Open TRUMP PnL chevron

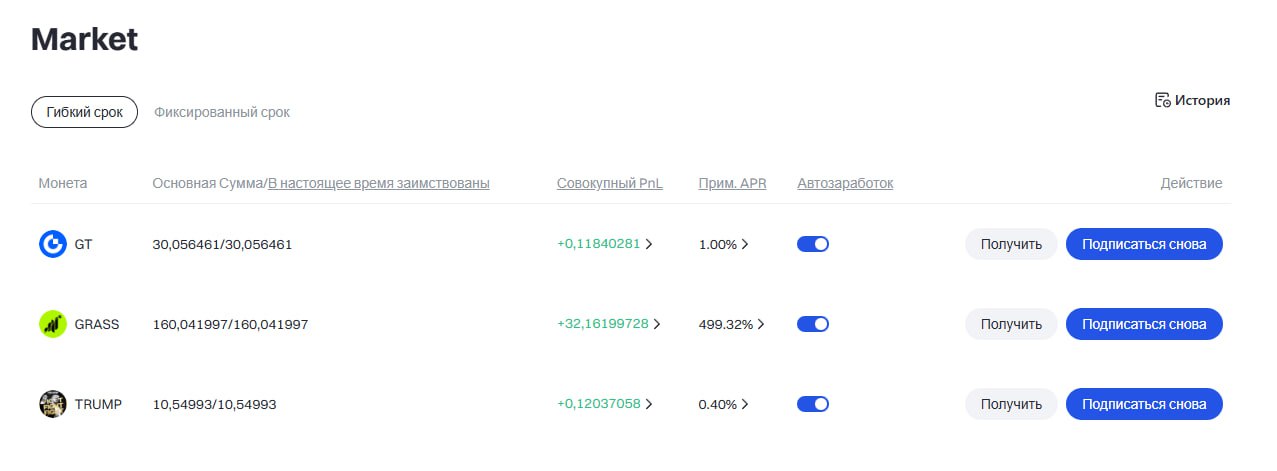point(649,404)
